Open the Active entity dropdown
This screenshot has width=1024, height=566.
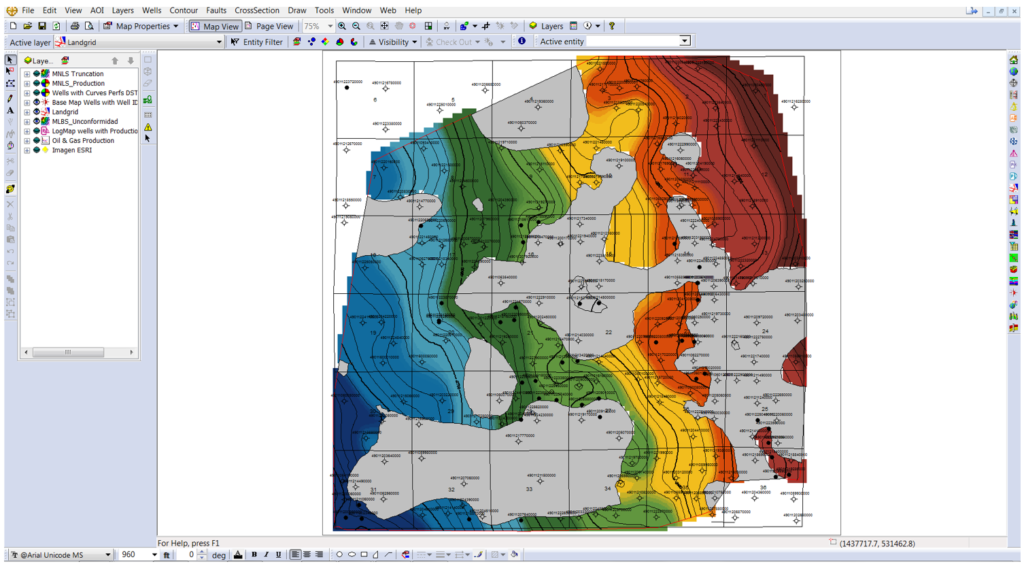(x=684, y=41)
